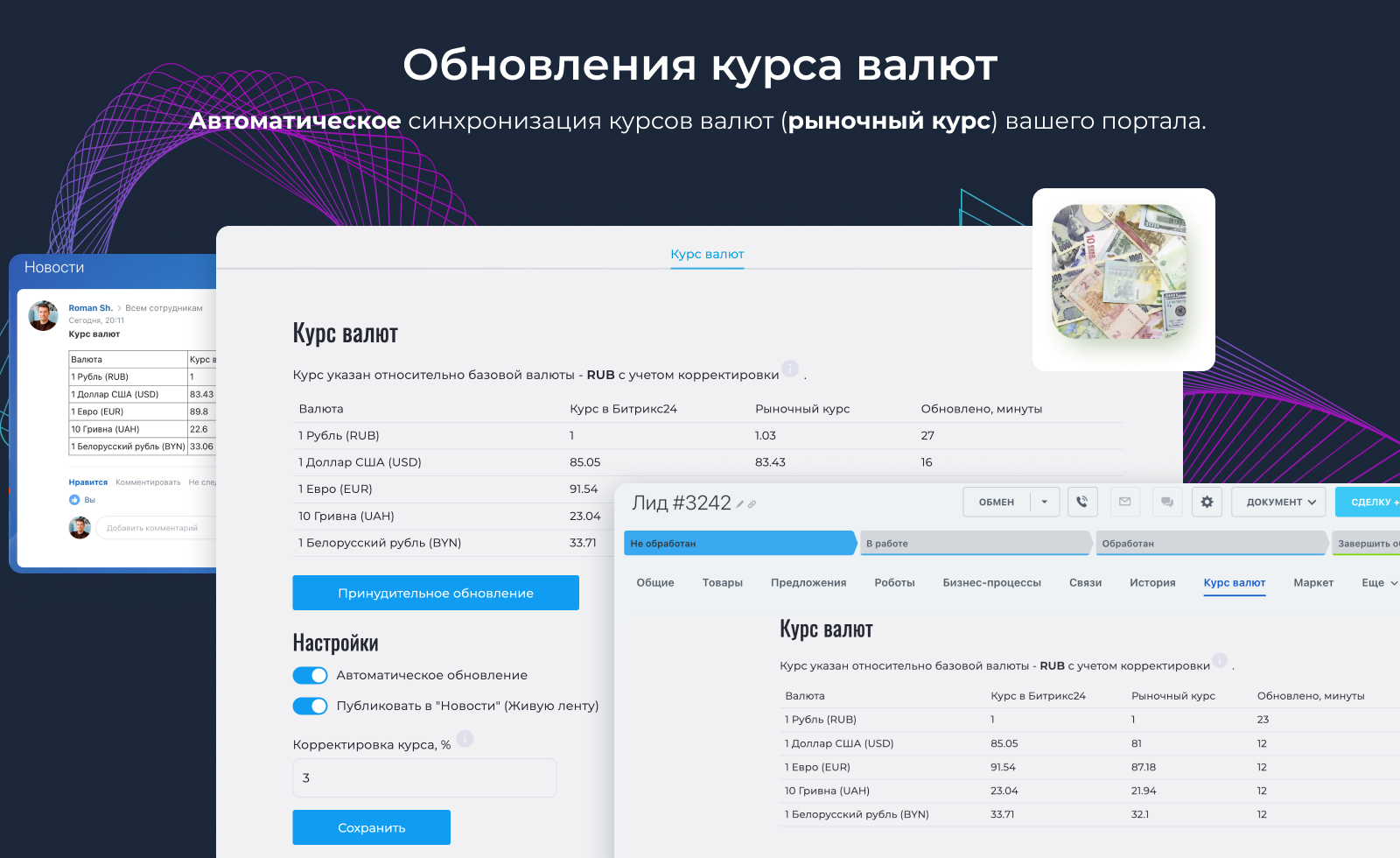The image size is (1400, 858).
Task: Click the user avatar beside the comment field
Action: pyautogui.click(x=80, y=528)
